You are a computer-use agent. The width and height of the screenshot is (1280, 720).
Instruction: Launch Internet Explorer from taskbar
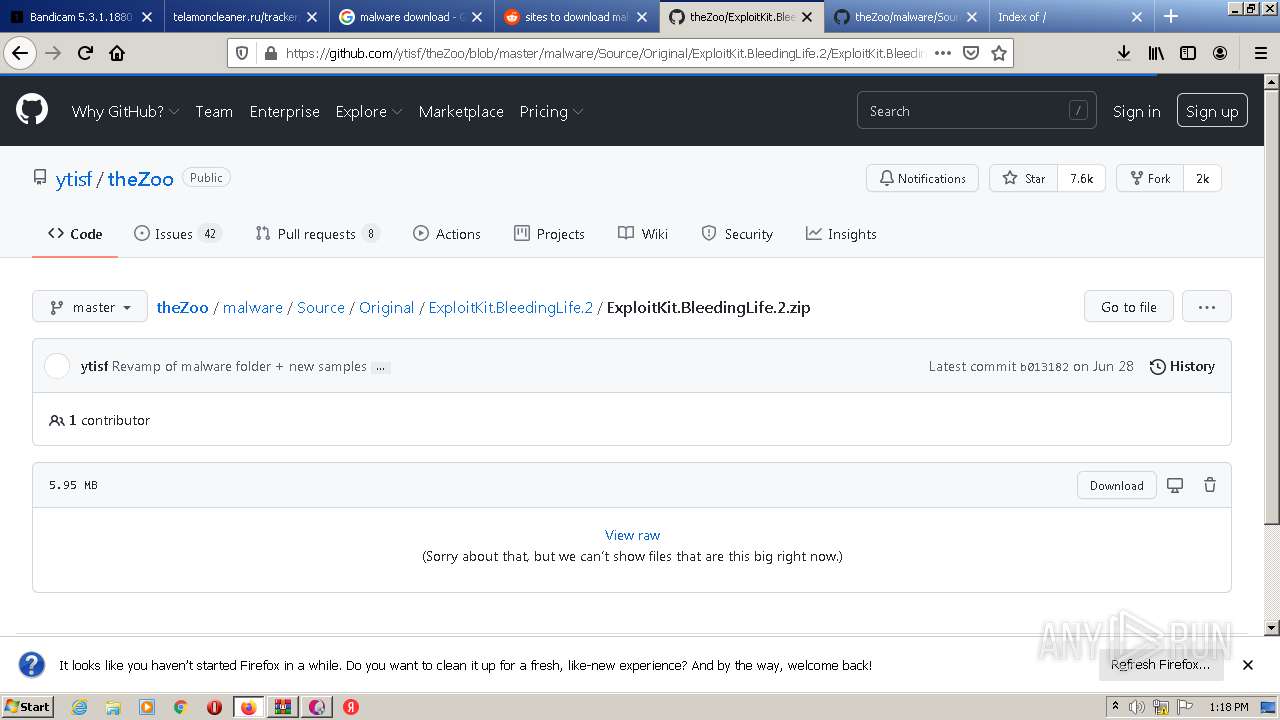tap(79, 706)
